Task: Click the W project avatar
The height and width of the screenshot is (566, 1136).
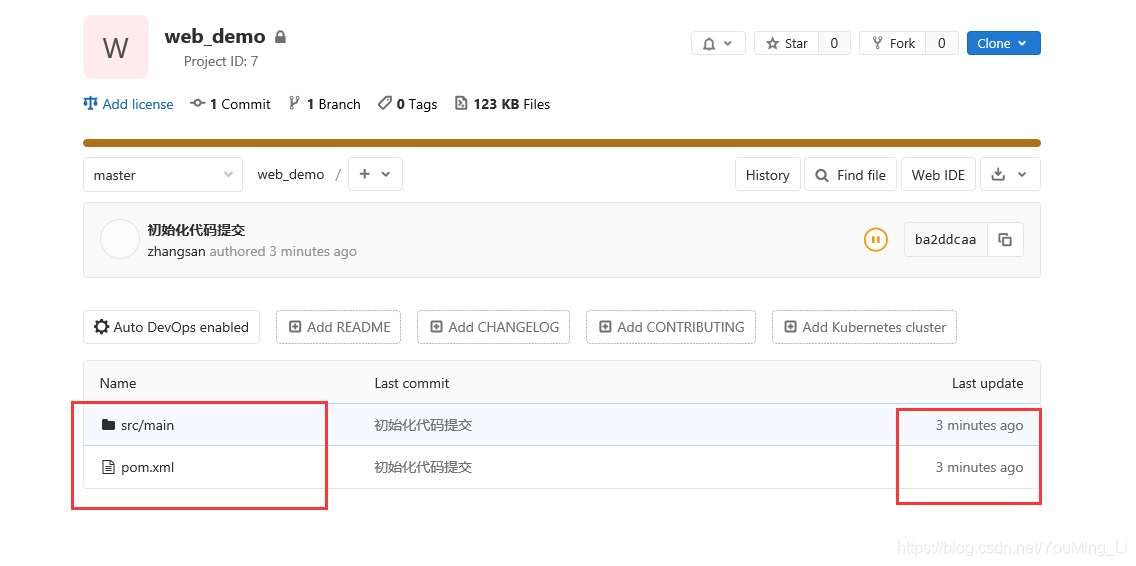Action: [x=116, y=47]
